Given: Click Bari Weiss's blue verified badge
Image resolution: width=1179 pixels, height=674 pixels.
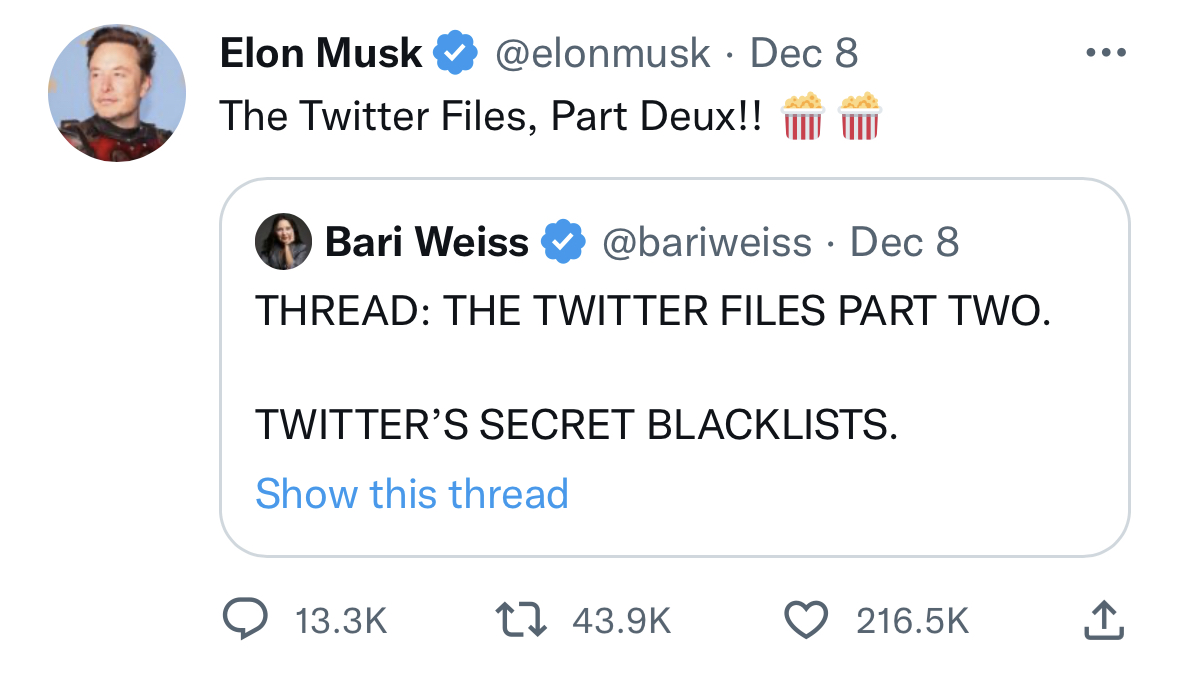Looking at the screenshot, I should (x=563, y=241).
